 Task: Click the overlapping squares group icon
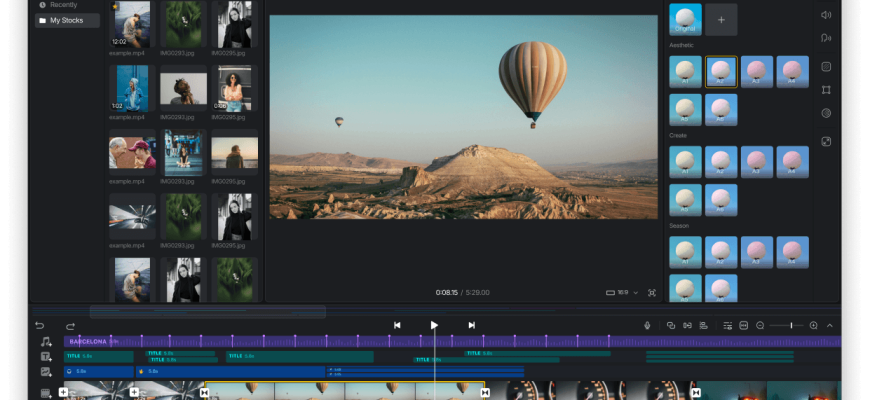click(x=671, y=326)
